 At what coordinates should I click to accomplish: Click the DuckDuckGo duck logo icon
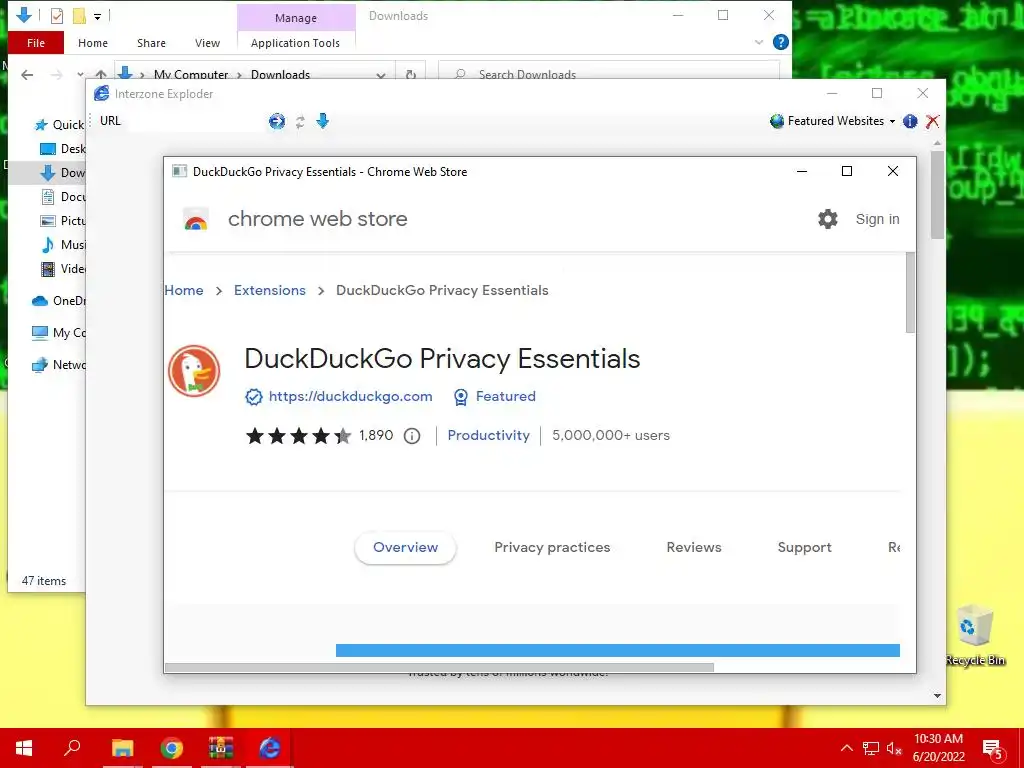[x=194, y=371]
